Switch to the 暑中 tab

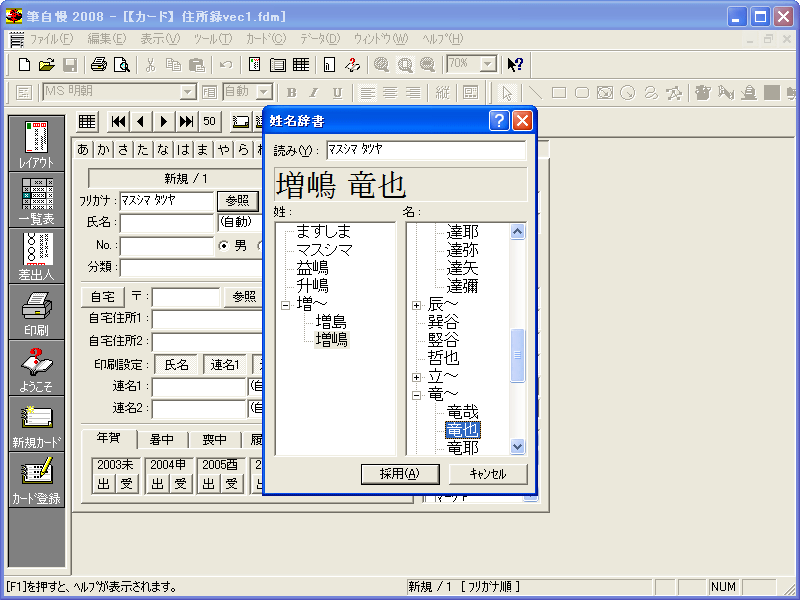click(x=162, y=439)
